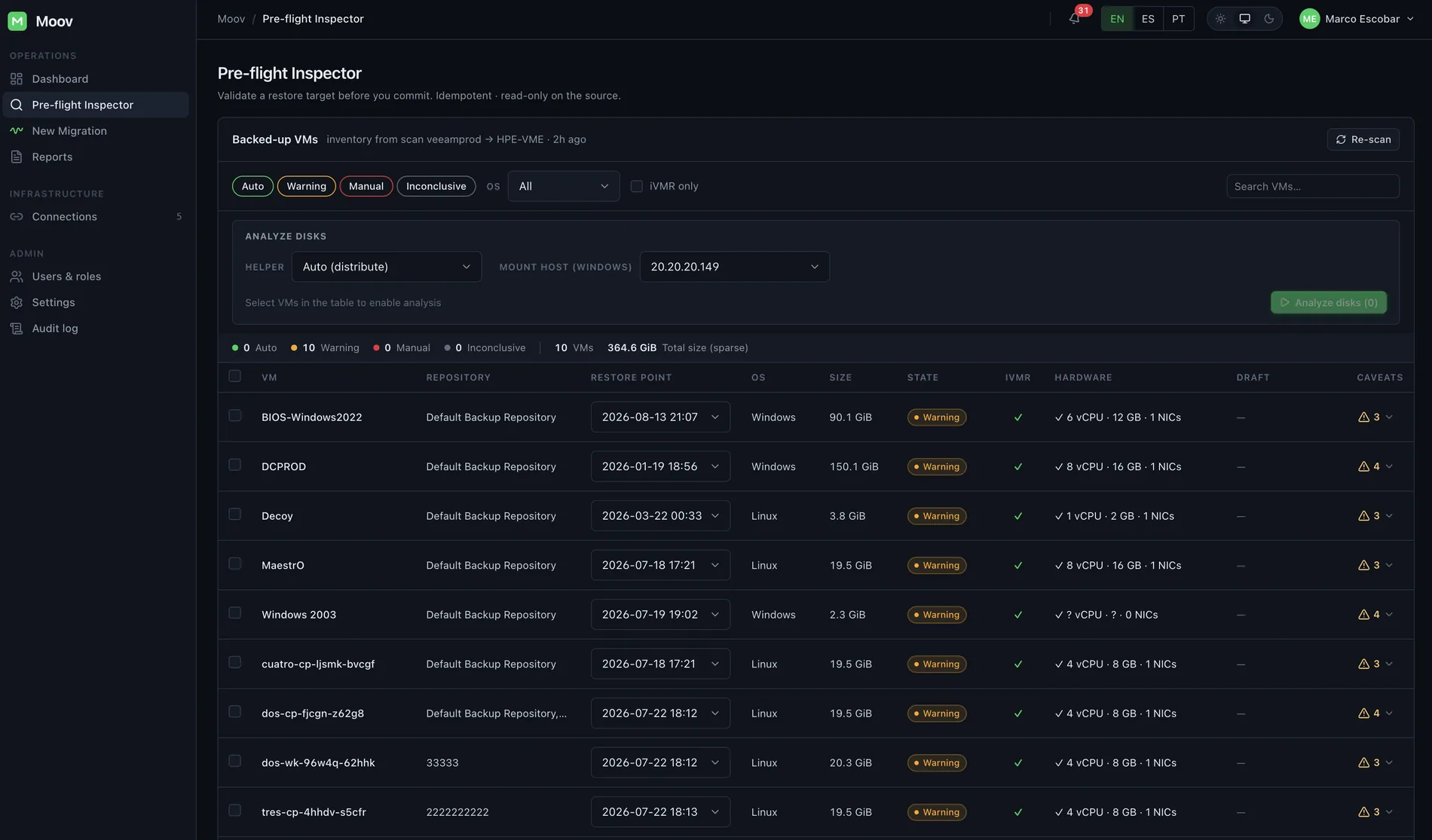Open Dashboard in the sidebar
This screenshot has height=840, width=1432.
click(x=96, y=79)
